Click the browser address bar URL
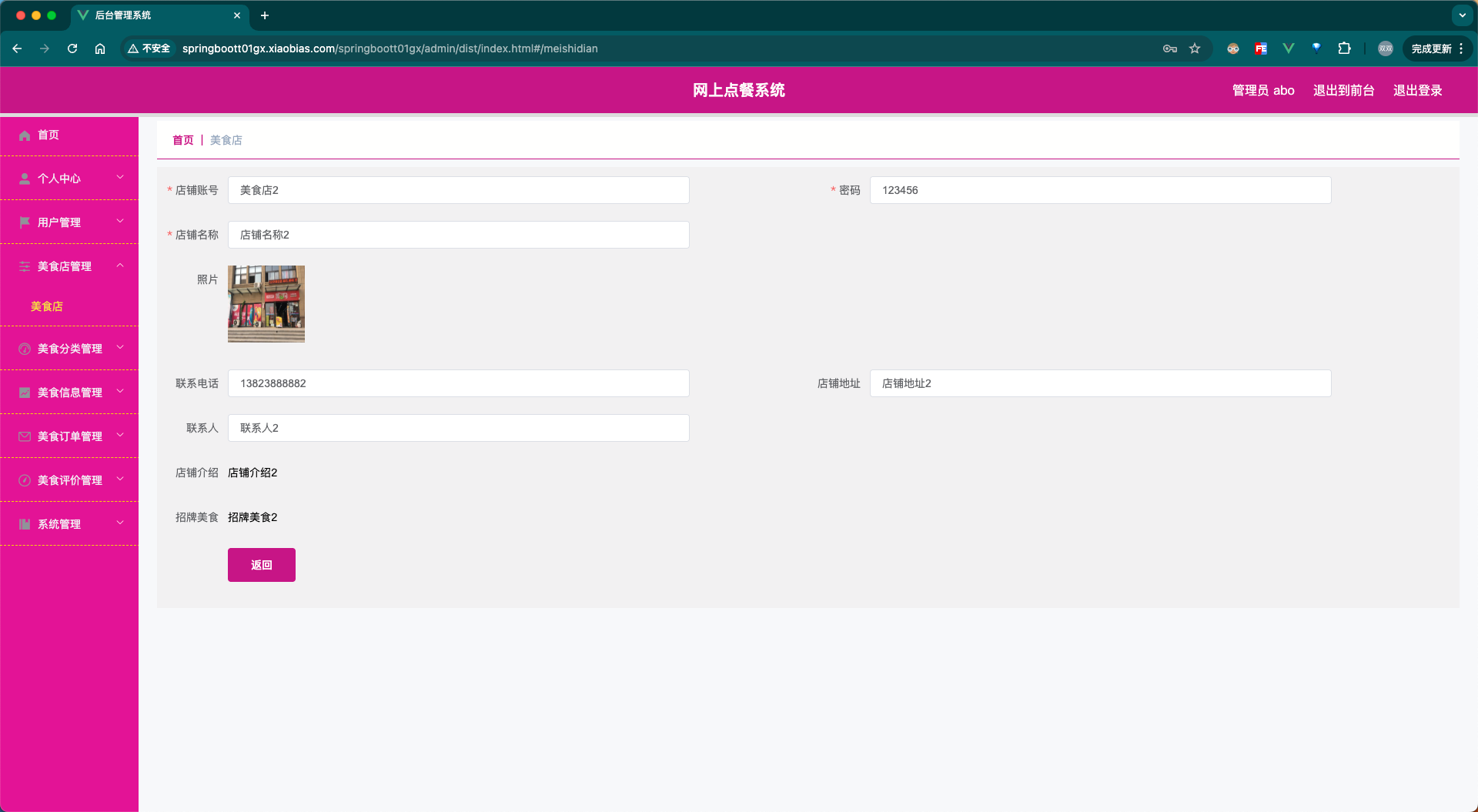The width and height of the screenshot is (1478, 812). click(x=390, y=48)
